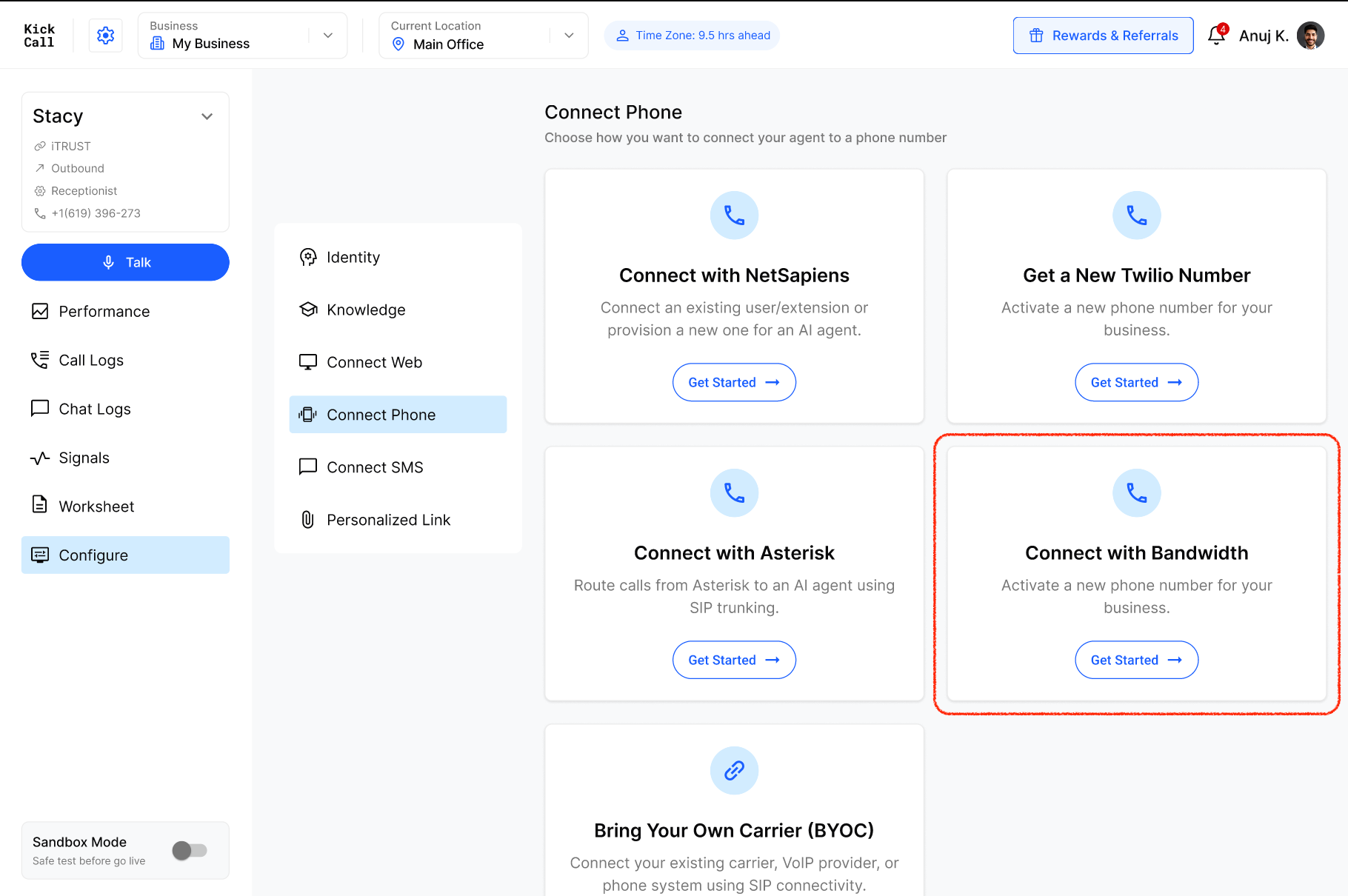The width and height of the screenshot is (1348, 896).
Task: Click the Connect with Asterisk phone icon
Action: click(x=734, y=493)
